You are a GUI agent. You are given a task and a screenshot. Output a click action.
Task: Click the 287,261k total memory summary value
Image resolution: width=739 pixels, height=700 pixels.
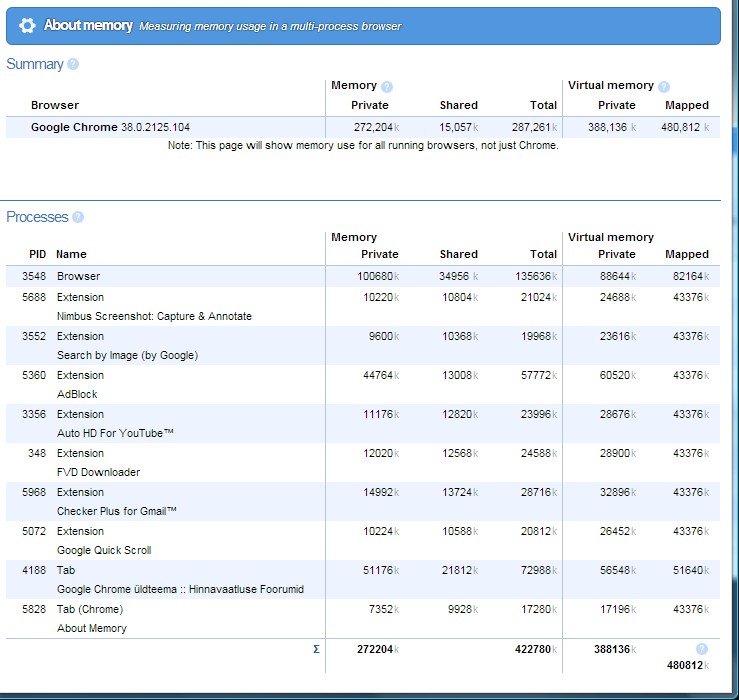pos(534,127)
